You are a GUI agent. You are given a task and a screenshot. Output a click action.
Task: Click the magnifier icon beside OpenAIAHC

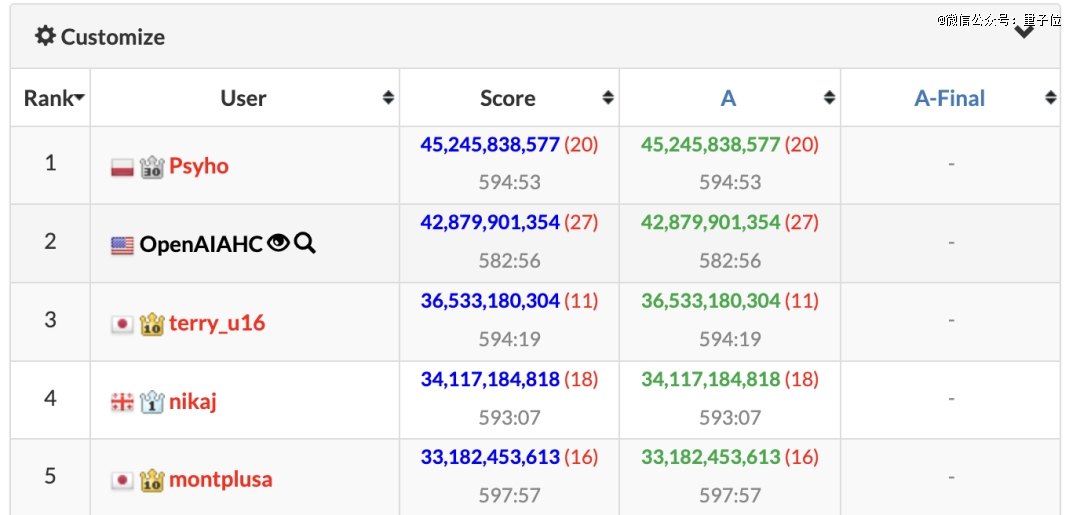pos(304,242)
